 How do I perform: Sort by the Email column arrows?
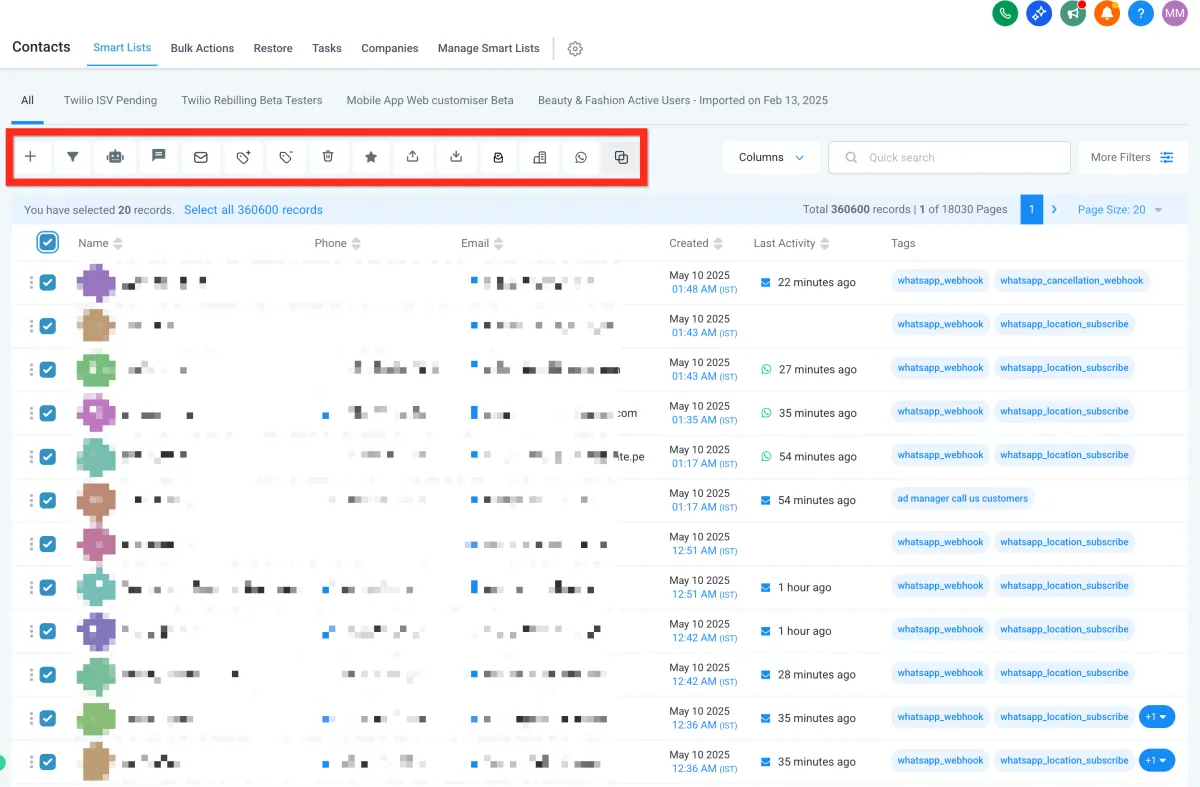[x=499, y=243]
